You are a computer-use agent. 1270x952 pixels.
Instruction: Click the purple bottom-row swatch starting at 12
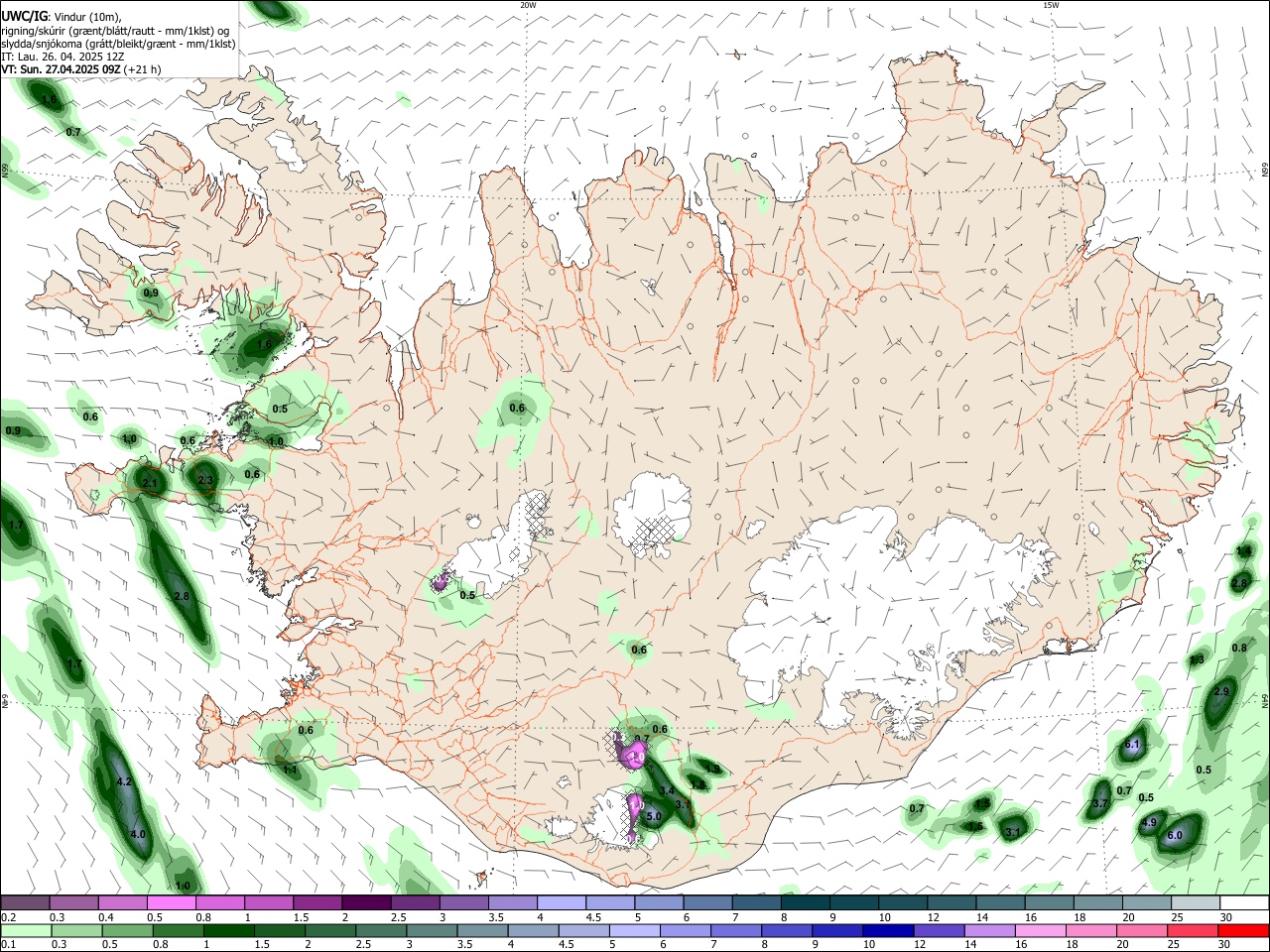940,931
